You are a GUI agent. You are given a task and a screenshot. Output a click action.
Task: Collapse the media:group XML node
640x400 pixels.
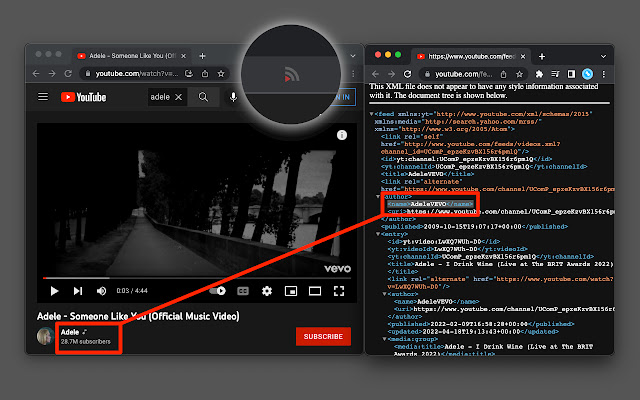pos(384,339)
